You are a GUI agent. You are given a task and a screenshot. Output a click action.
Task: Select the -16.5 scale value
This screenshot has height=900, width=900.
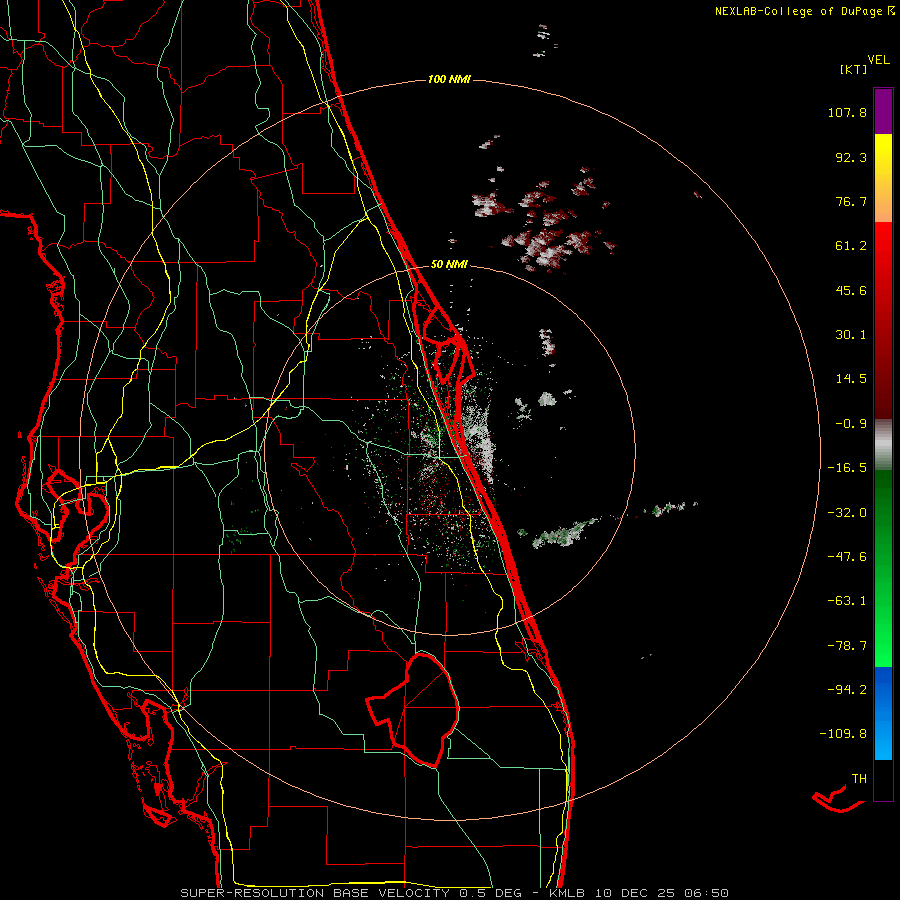(847, 468)
